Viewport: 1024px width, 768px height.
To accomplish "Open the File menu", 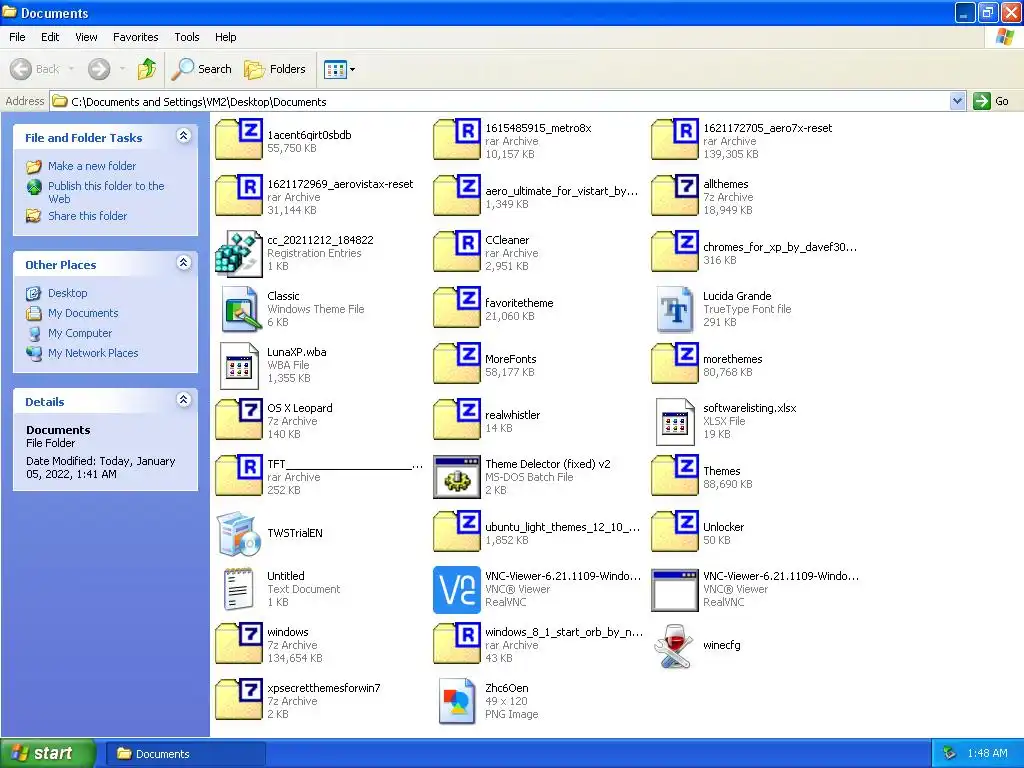I will 17,37.
